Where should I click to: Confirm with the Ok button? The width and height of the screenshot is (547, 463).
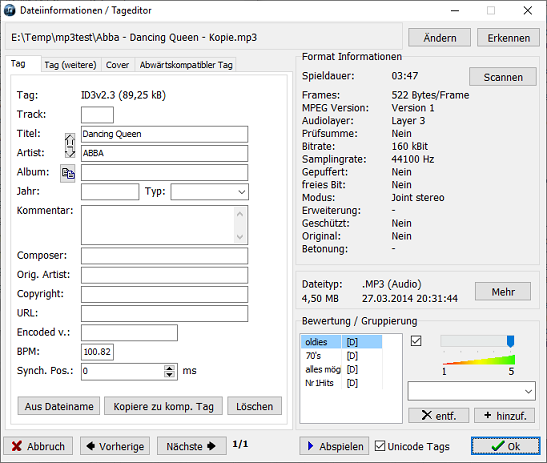coord(505,446)
